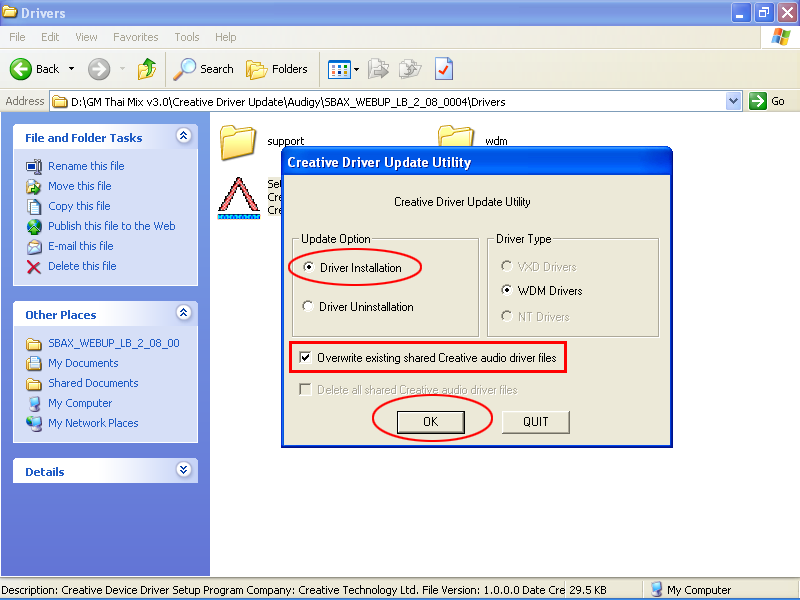Image resolution: width=800 pixels, height=600 pixels.
Task: Click the Creative Driver Update Utility title bar
Action: (x=477, y=162)
